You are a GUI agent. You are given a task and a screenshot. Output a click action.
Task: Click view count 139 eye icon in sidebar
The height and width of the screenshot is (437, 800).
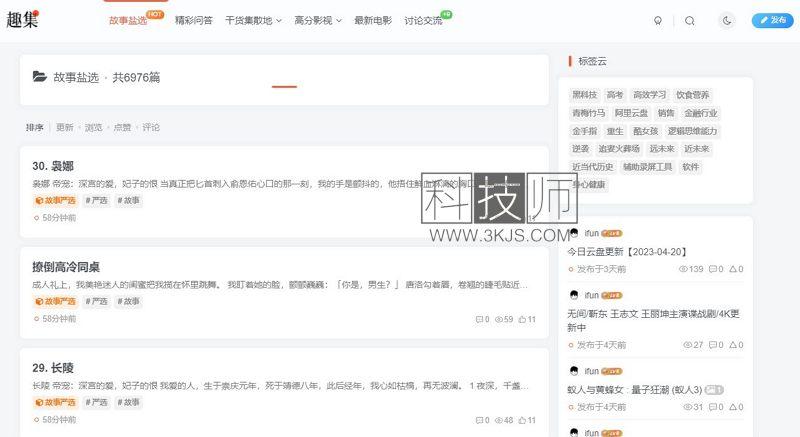[683, 269]
